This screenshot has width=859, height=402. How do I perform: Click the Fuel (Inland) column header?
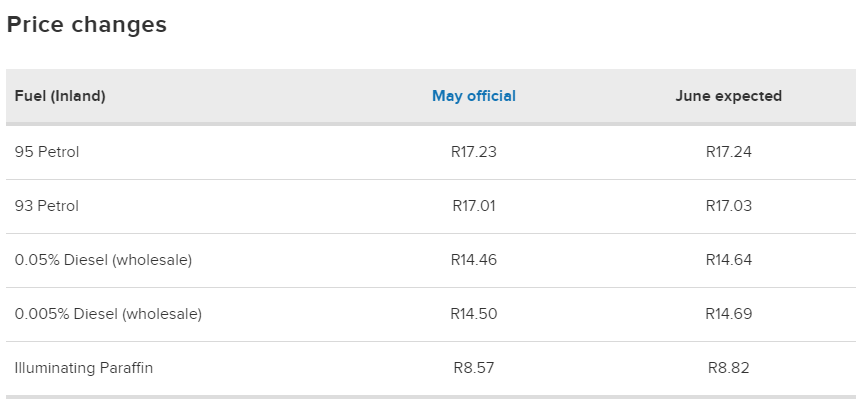coord(60,97)
